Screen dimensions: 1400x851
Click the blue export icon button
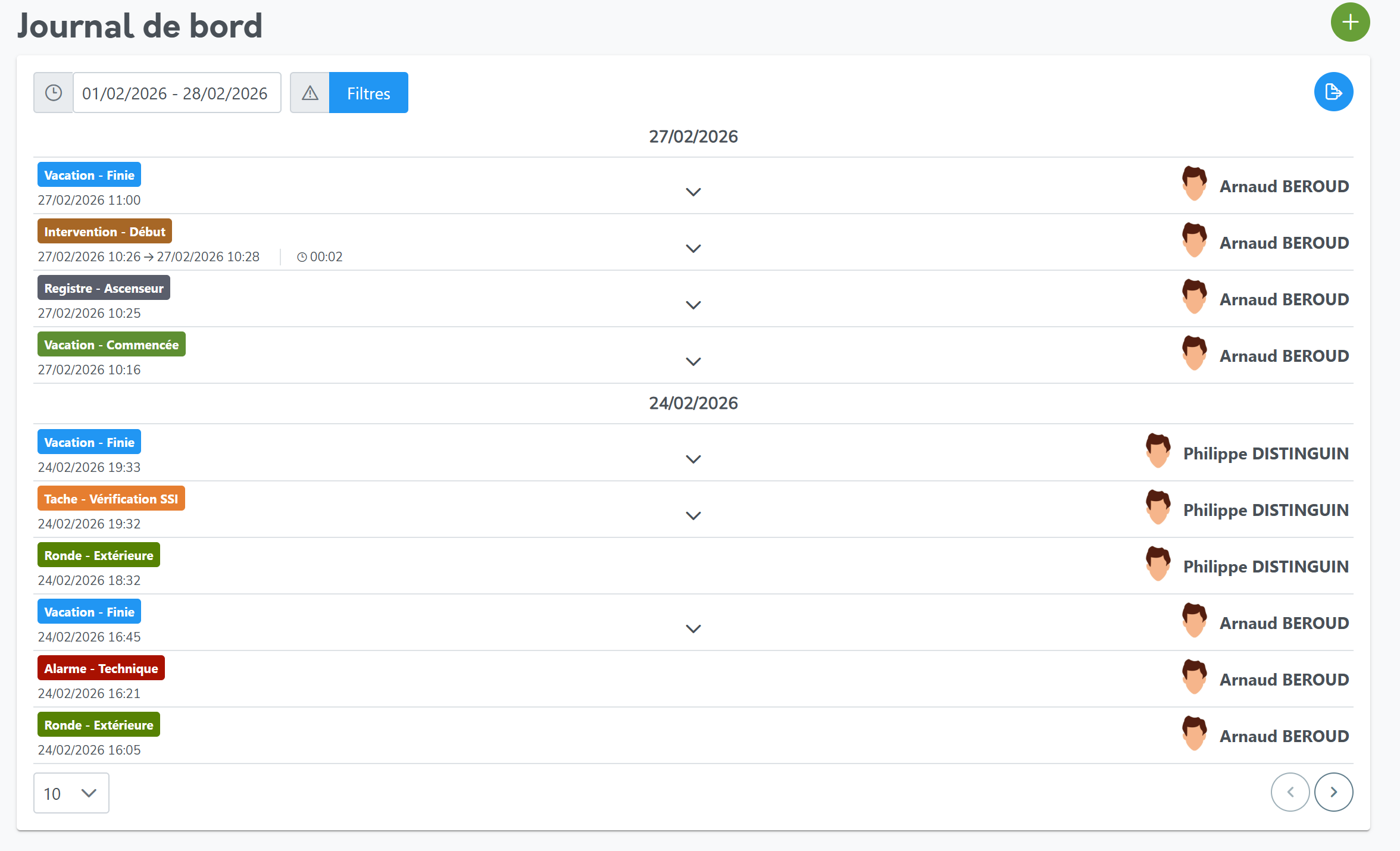(x=1333, y=92)
